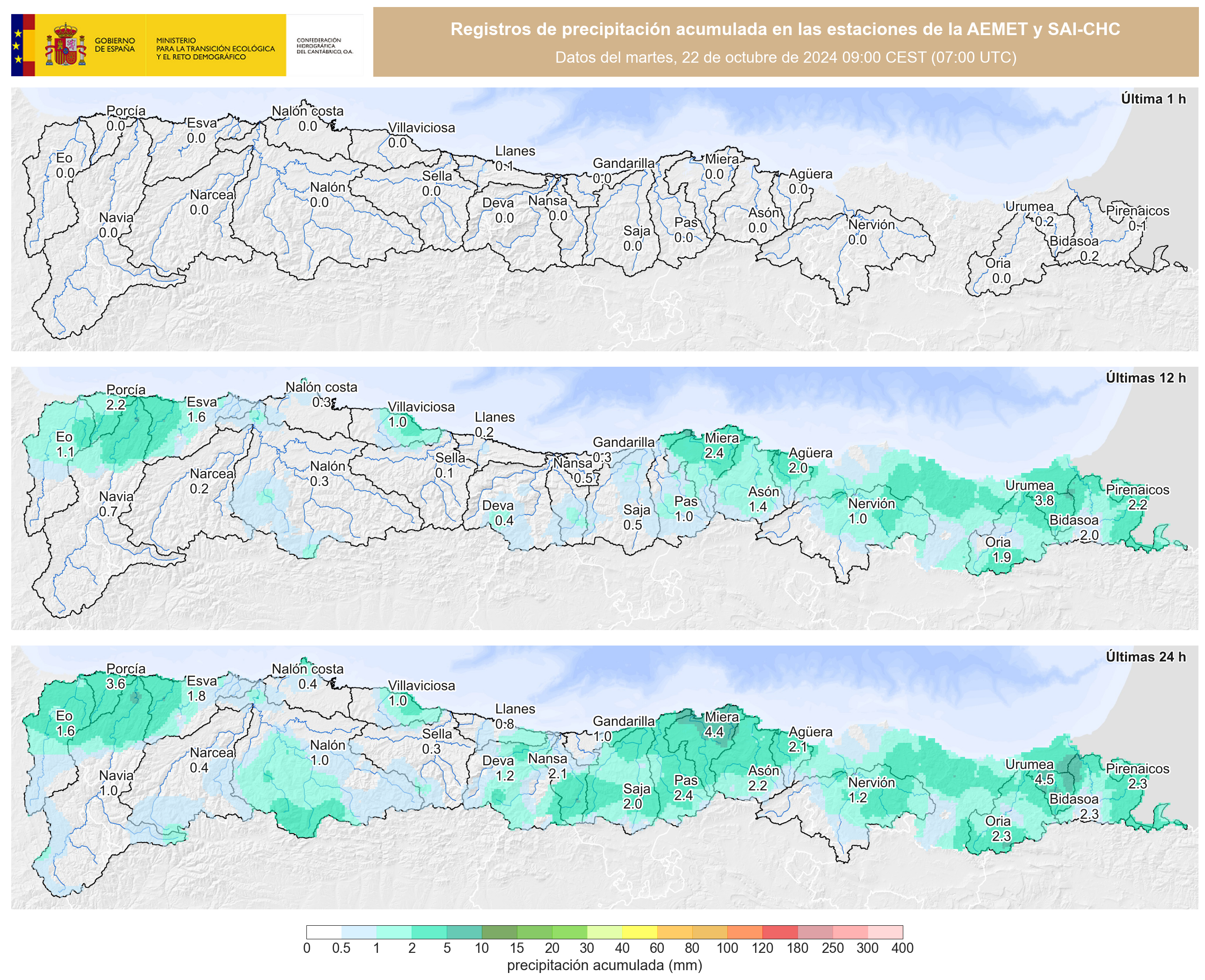Viewport: 1205px width, 980px height.
Task: Click the 'precipitación acumulada (mm)' legend caption
Action: (x=604, y=966)
